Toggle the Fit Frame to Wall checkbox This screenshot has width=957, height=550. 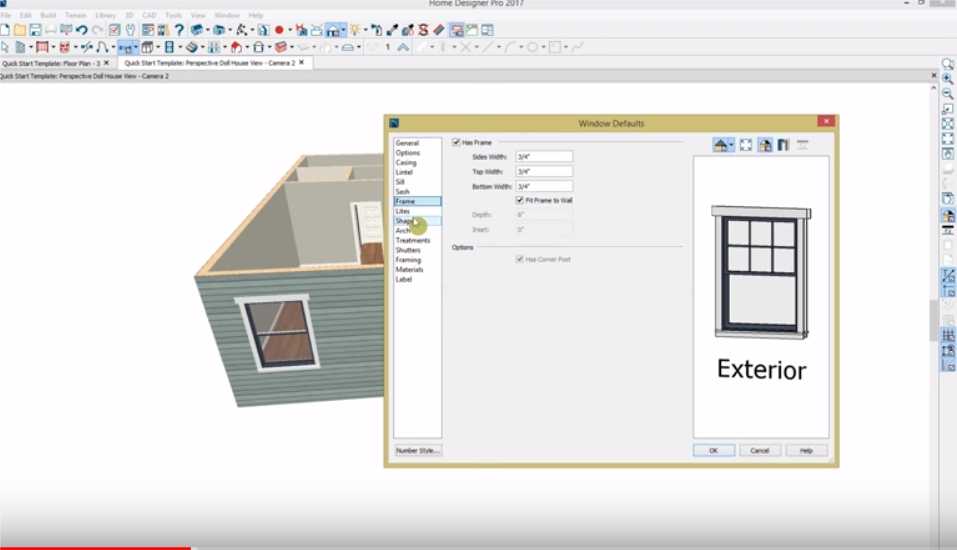click(520, 200)
